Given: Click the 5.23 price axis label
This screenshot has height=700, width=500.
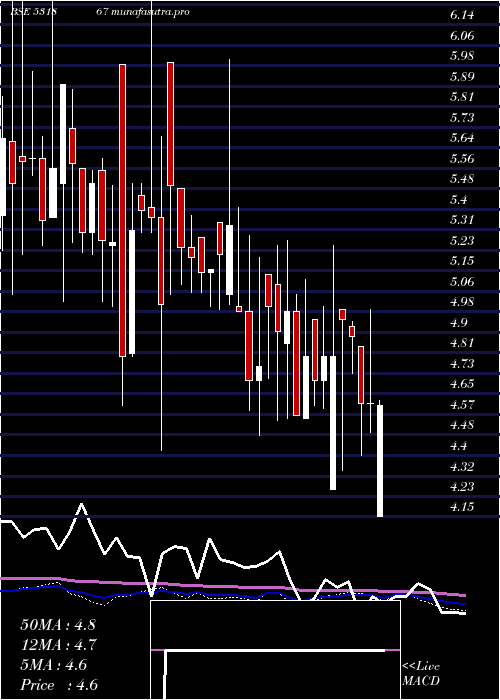Looking at the screenshot, I should (x=462, y=241).
